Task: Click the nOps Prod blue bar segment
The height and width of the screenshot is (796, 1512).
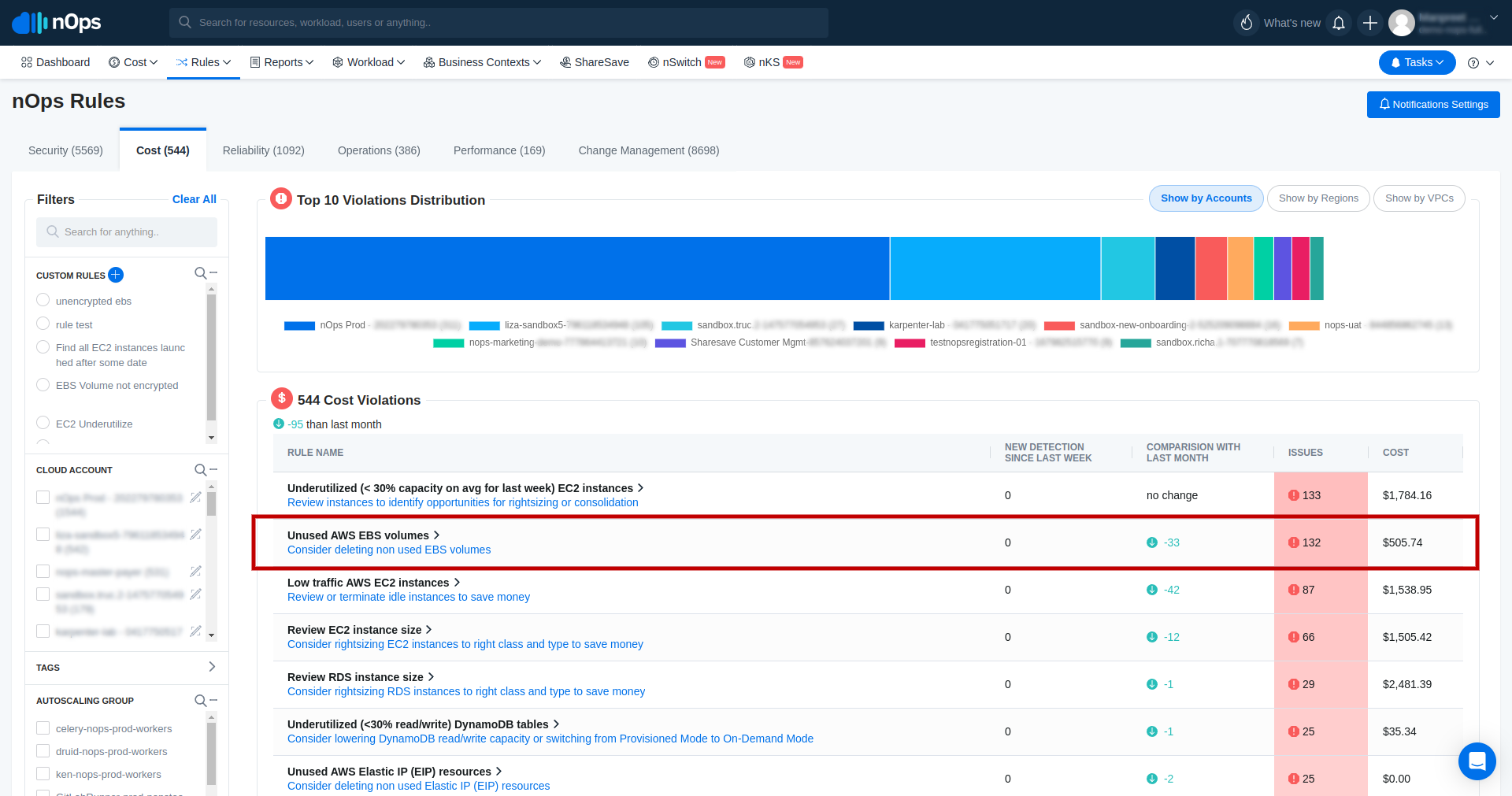Action: (x=577, y=268)
